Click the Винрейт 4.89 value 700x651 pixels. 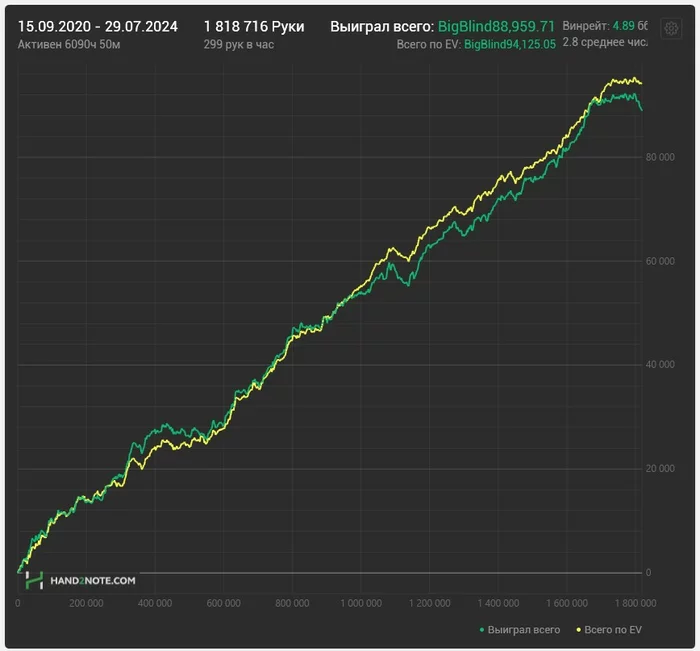pyautogui.click(x=623, y=25)
